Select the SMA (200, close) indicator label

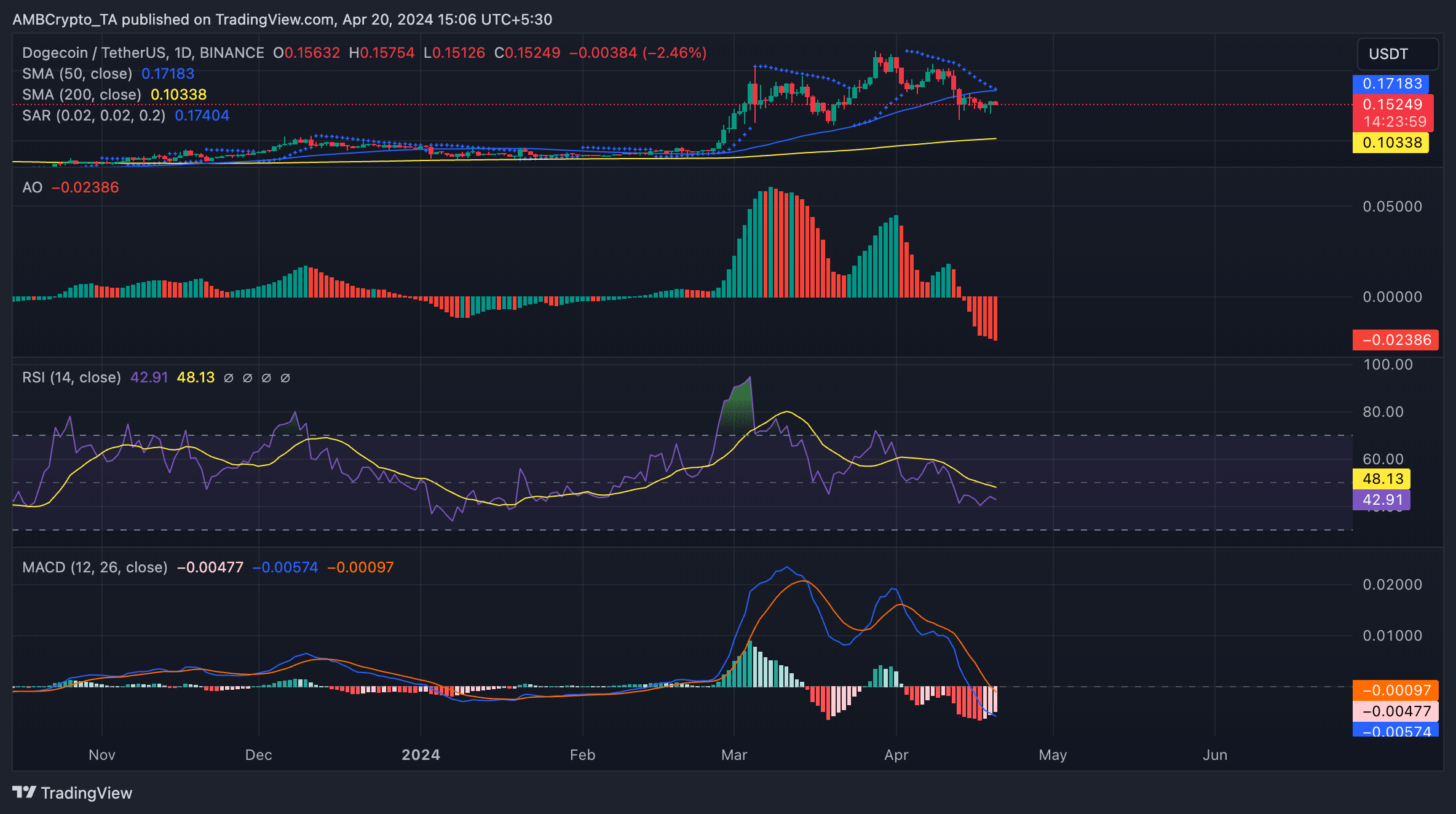click(82, 95)
